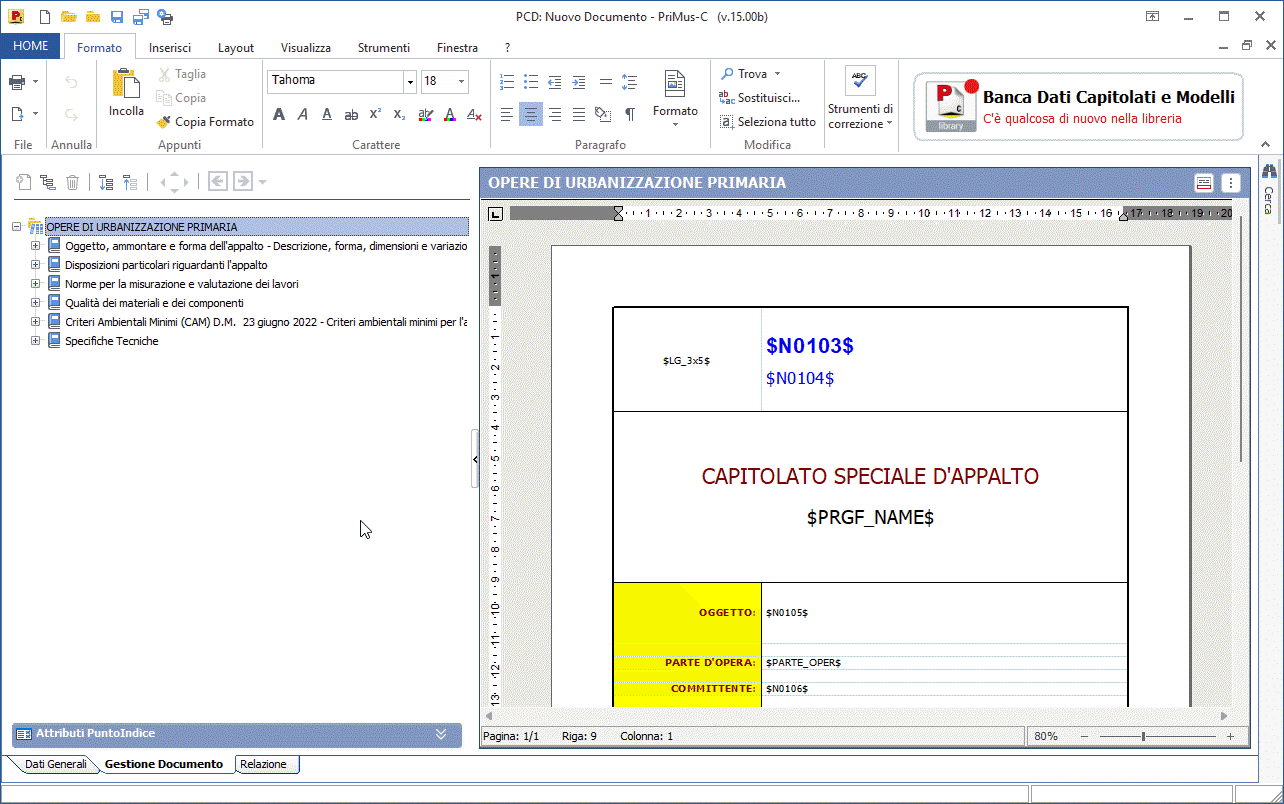Click Sostituisci in the Modifica group
Image resolution: width=1284 pixels, height=804 pixels.
pyautogui.click(x=768, y=98)
